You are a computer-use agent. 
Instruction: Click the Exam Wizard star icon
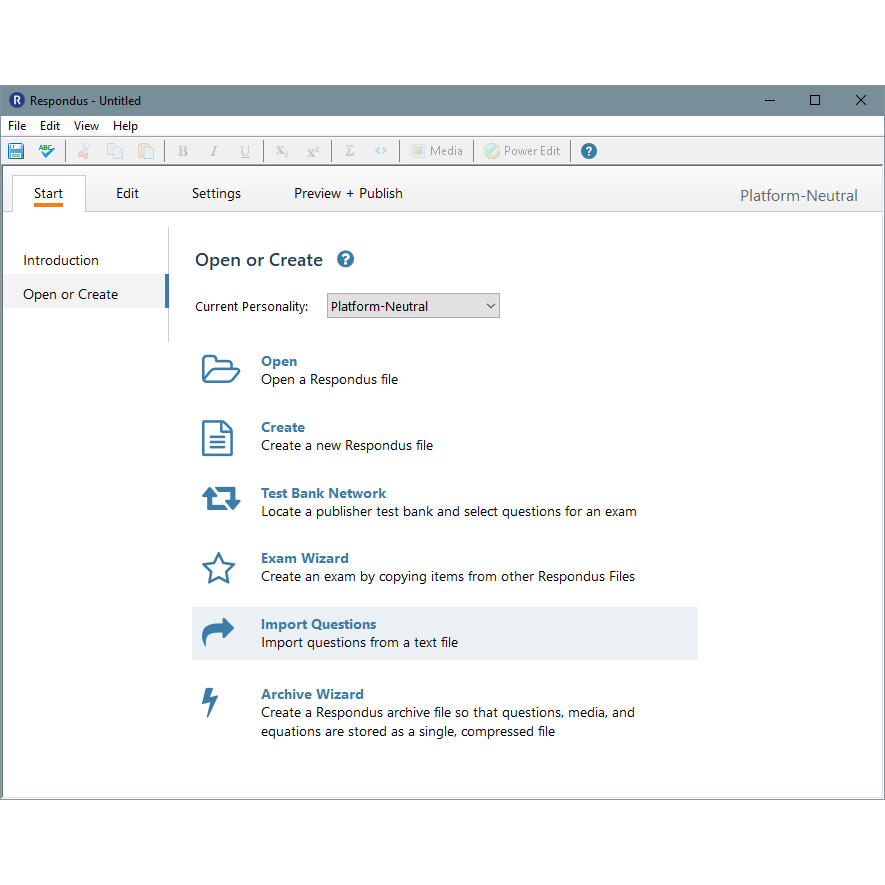pos(218,568)
